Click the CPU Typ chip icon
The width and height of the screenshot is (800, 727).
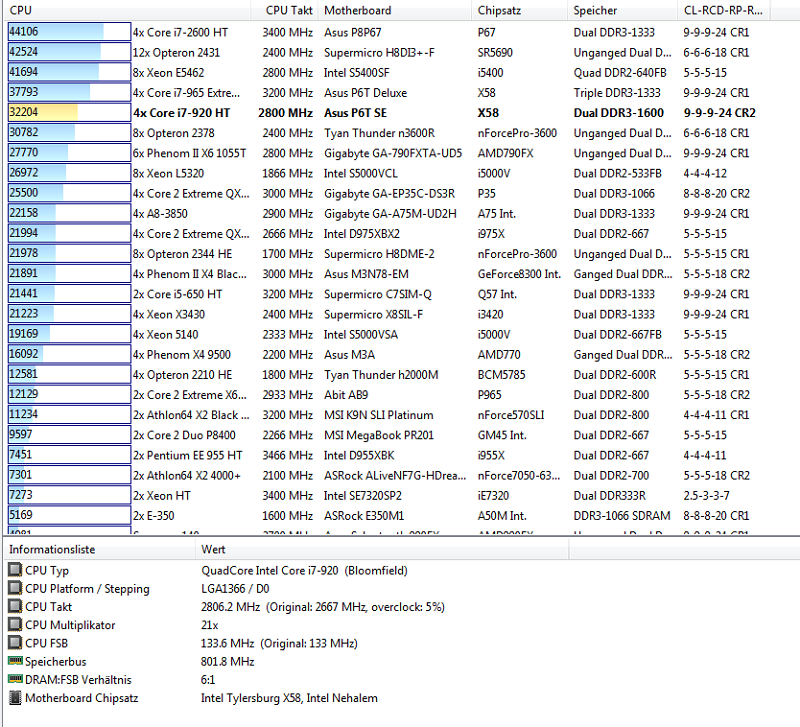[15, 569]
